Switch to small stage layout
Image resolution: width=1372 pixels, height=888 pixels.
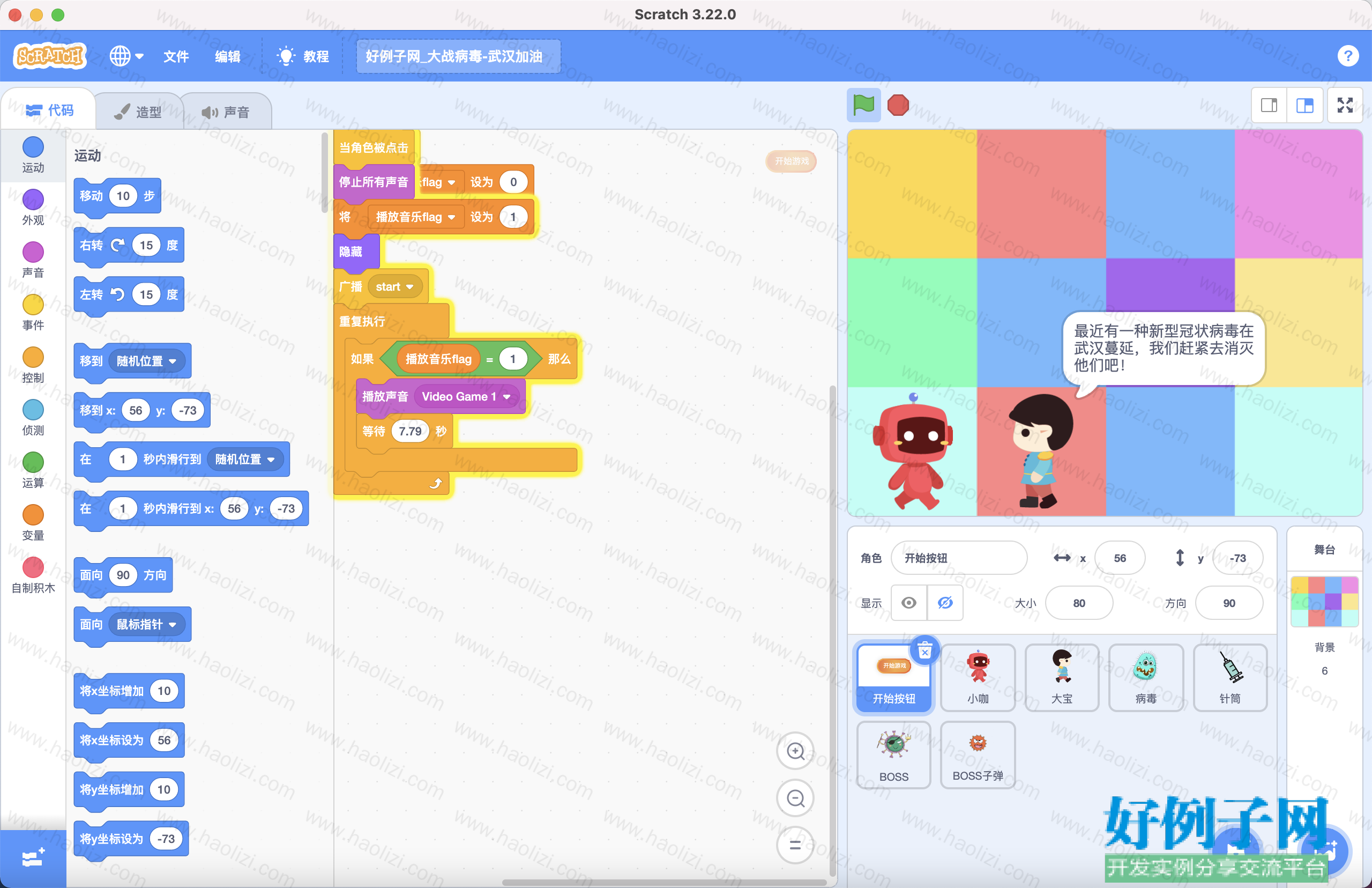click(x=1269, y=105)
